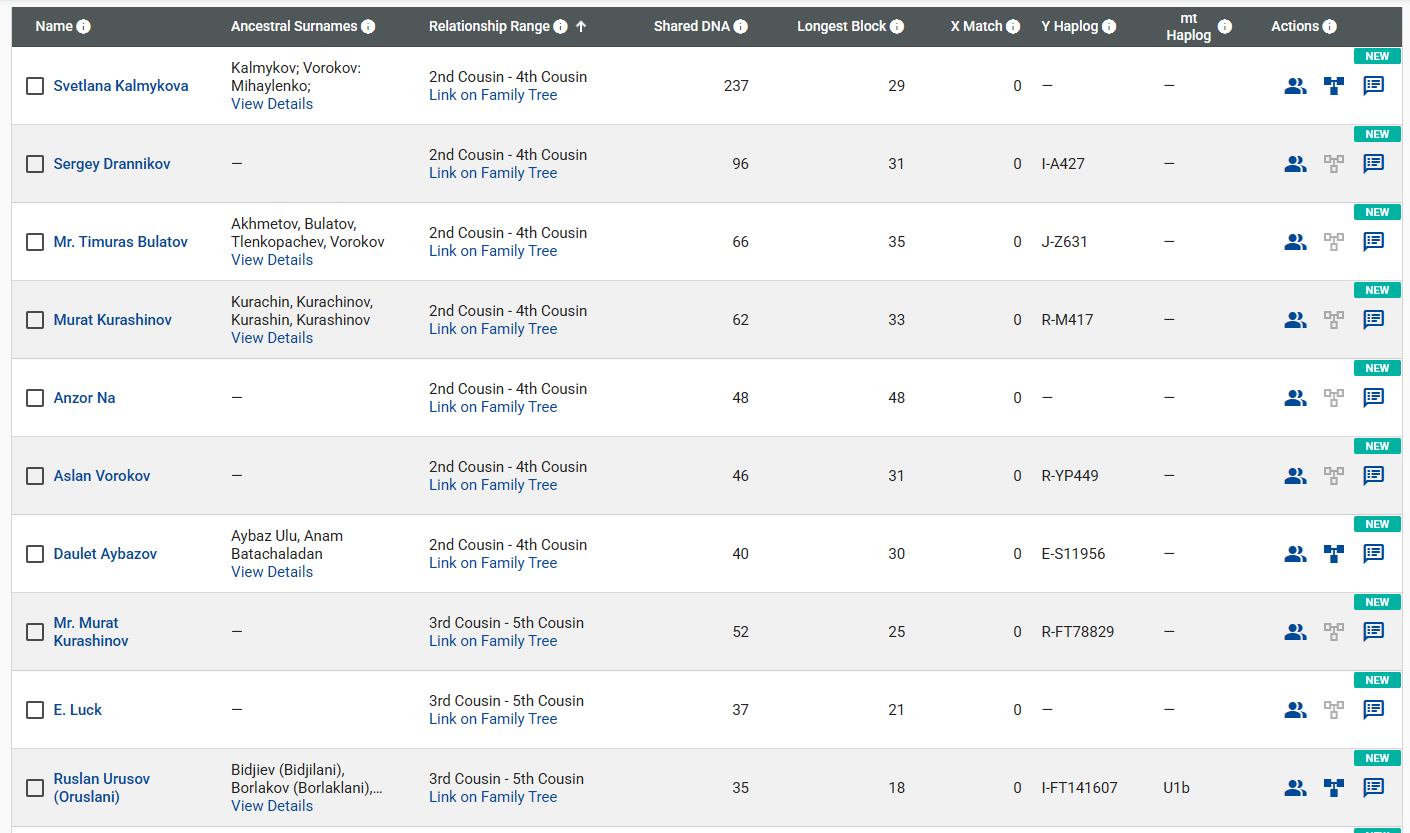Open notes icon for Anzor Na
The height and width of the screenshot is (833, 1410).
tap(1374, 398)
